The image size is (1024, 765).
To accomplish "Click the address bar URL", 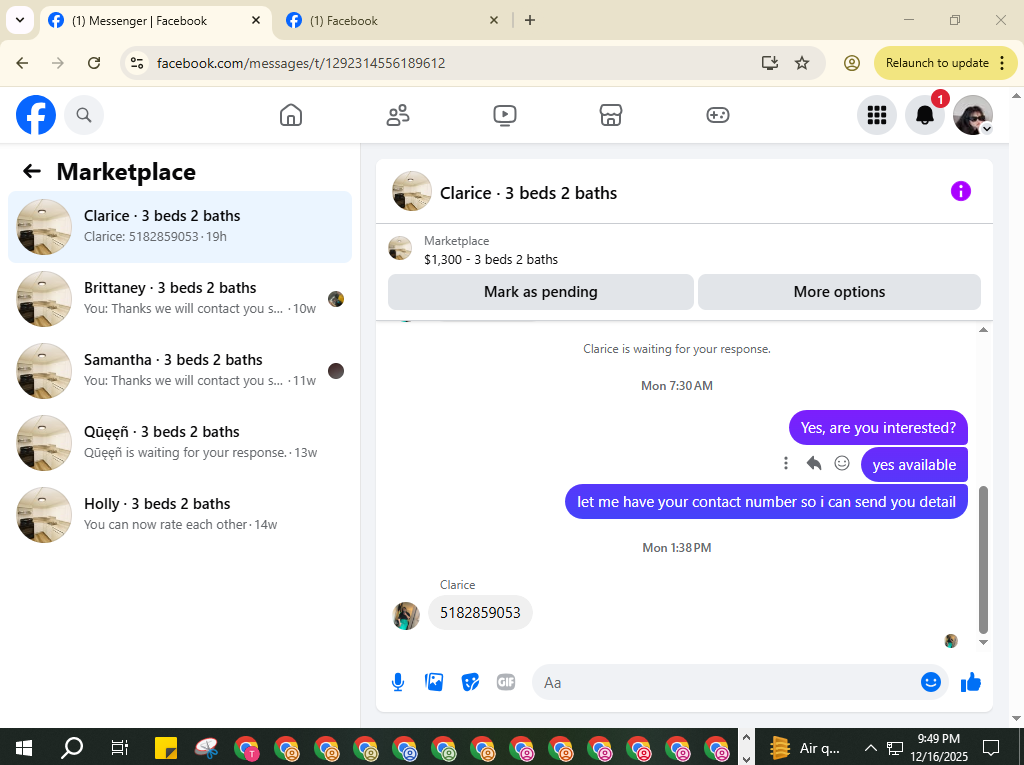I will [x=301, y=63].
